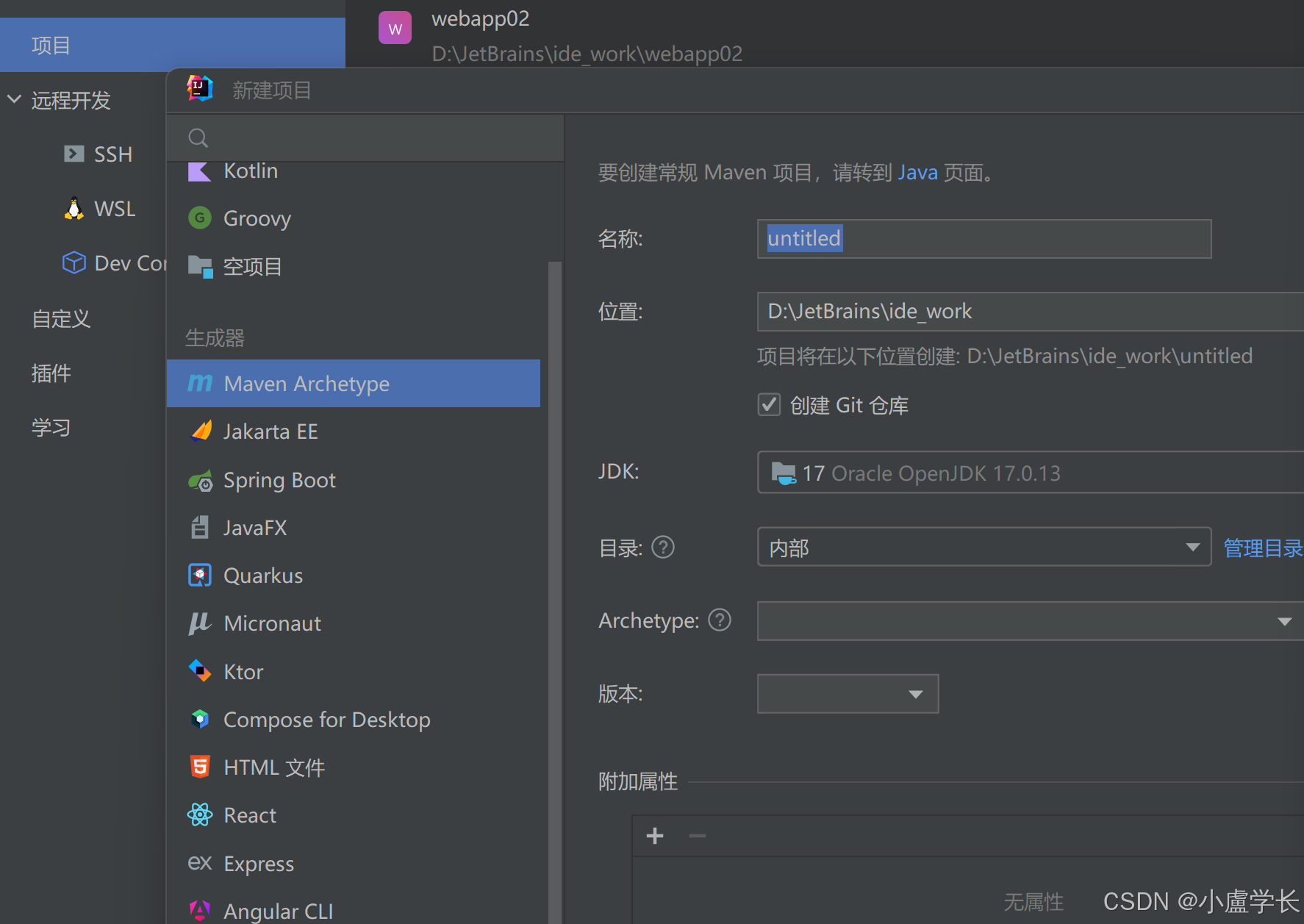Select Compose for Desktop generator label
Viewport: 1304px width, 924px height.
(326, 720)
